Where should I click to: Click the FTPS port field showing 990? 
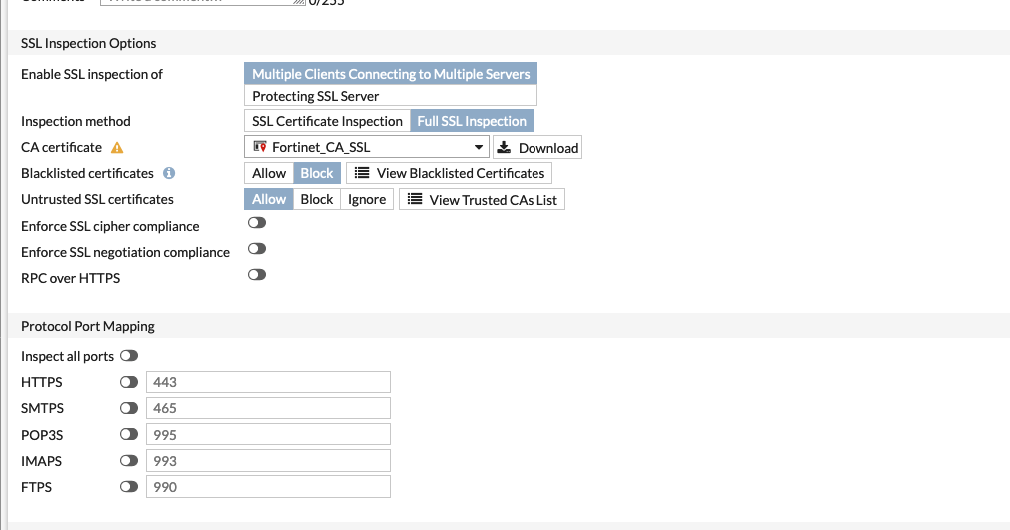268,487
